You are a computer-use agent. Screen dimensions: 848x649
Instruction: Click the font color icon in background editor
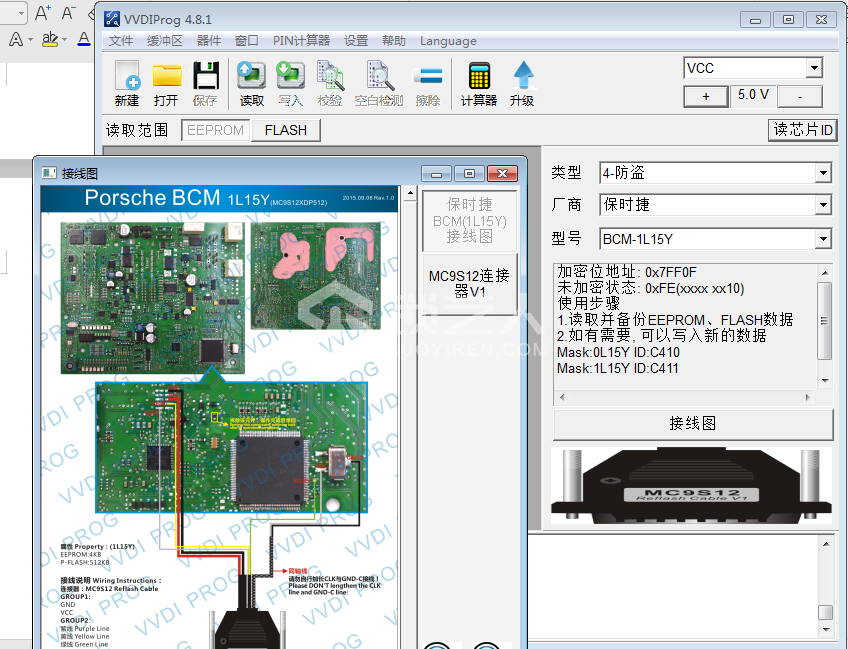83,39
